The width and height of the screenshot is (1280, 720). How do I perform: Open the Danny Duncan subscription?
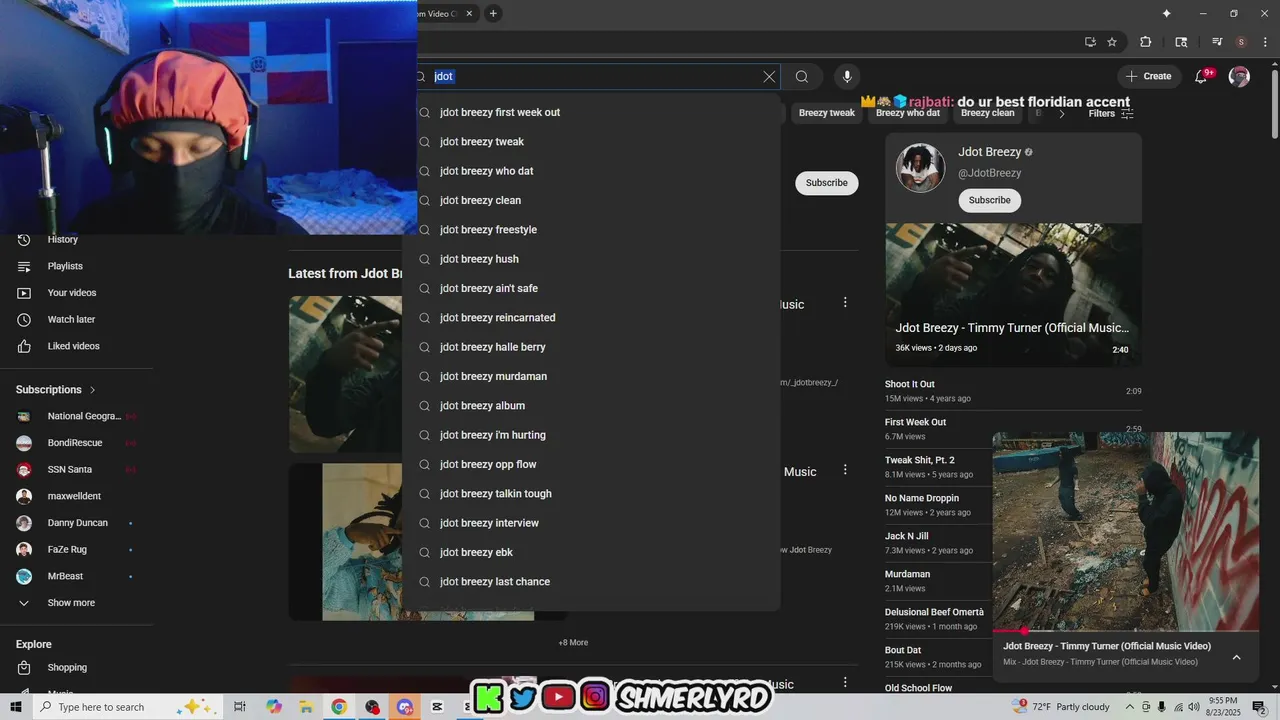pyautogui.click(x=77, y=523)
